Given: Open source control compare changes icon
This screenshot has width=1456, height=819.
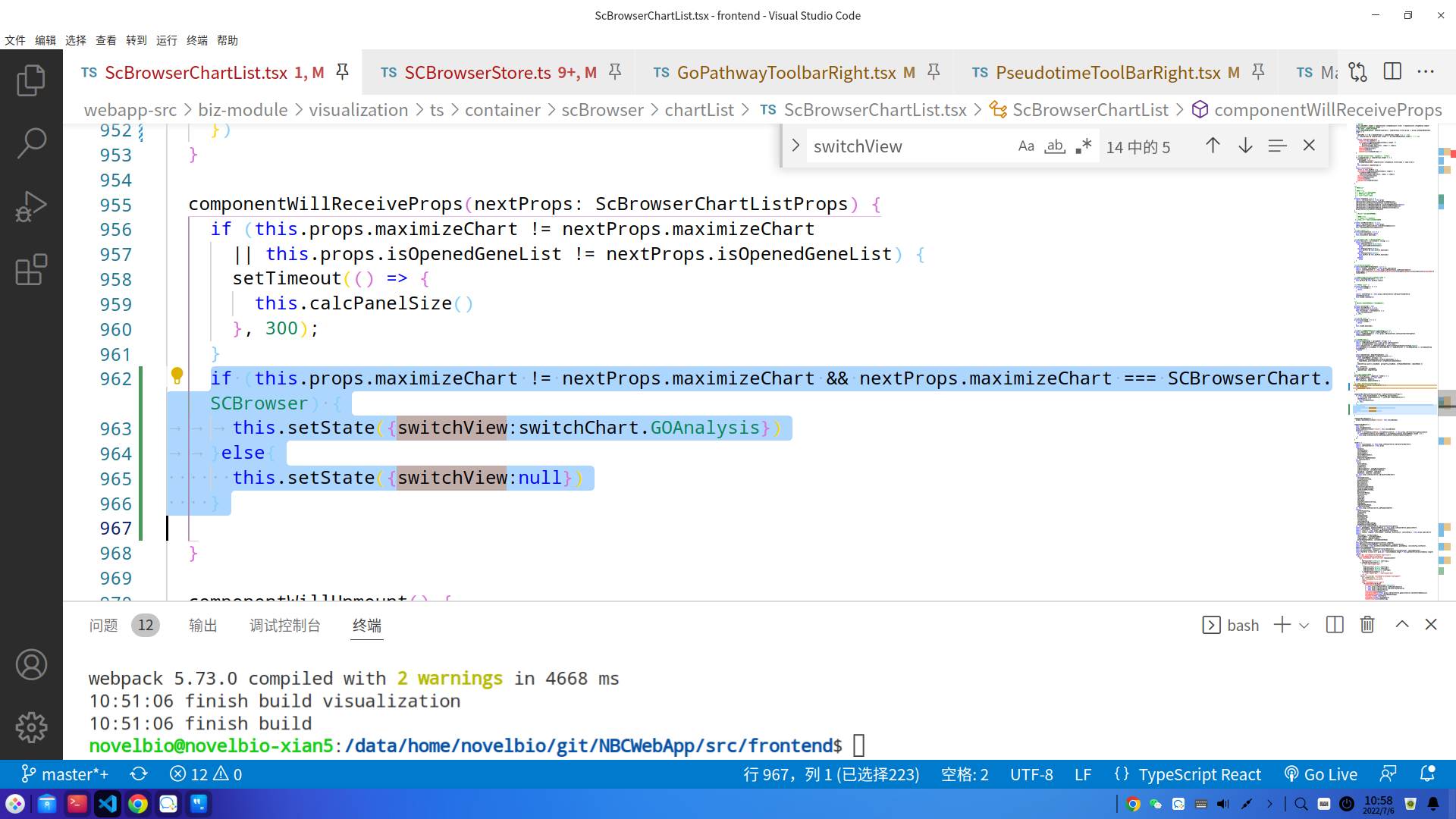Looking at the screenshot, I should tap(1358, 72).
